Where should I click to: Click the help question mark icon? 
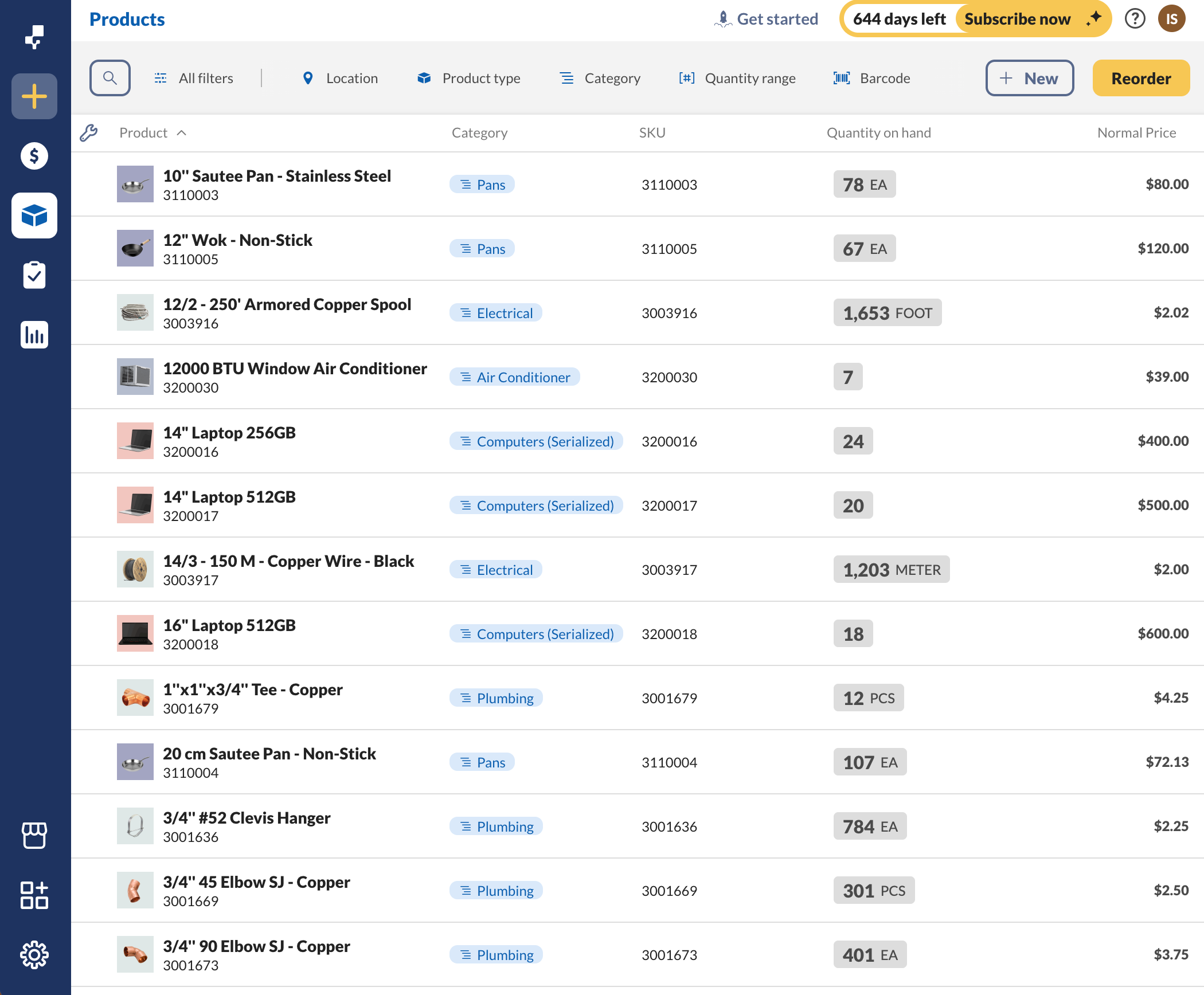point(1135,19)
